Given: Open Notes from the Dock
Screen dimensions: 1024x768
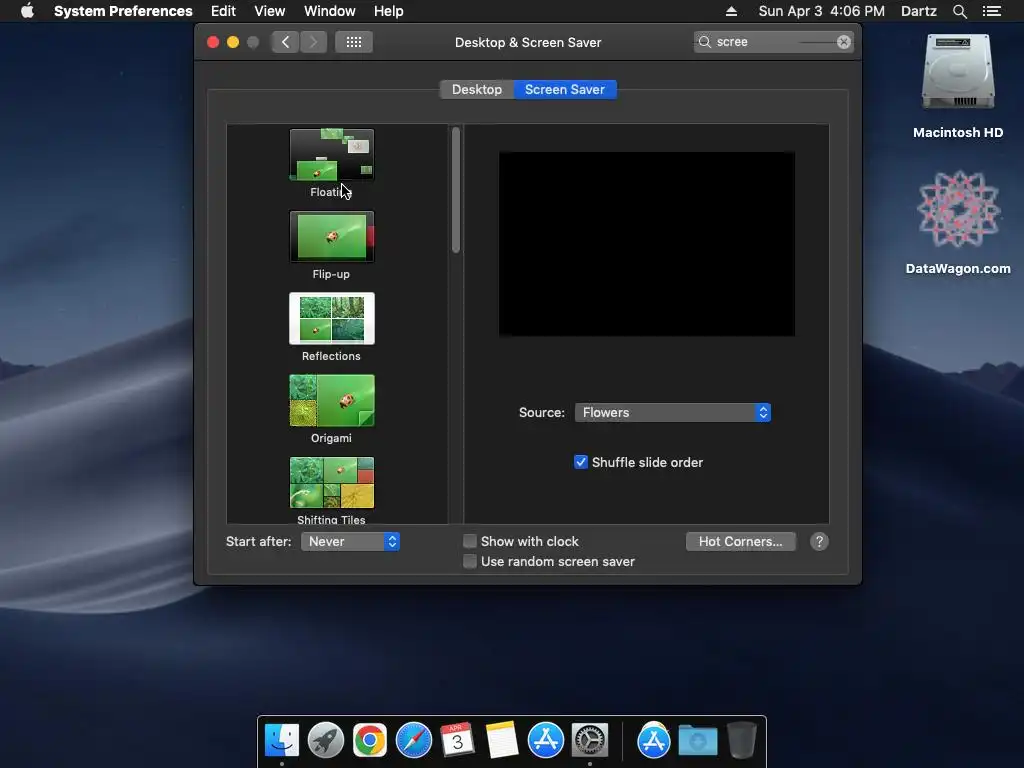Looking at the screenshot, I should pos(502,740).
